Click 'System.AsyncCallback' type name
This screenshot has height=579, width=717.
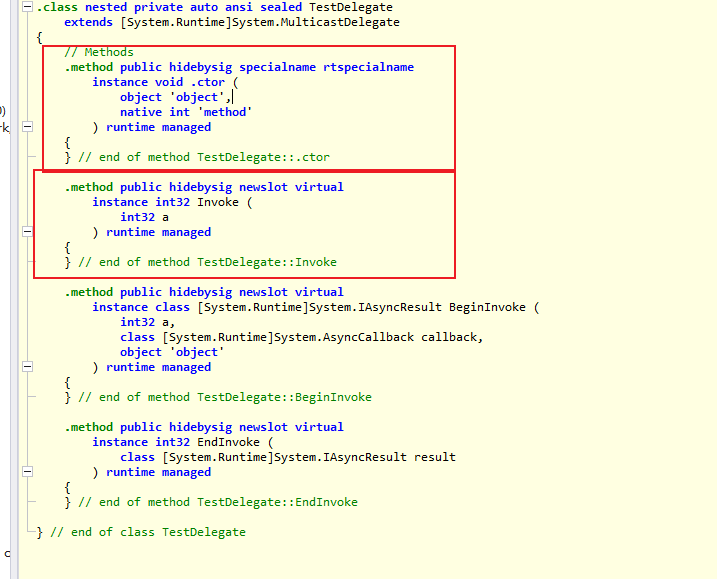(x=344, y=338)
